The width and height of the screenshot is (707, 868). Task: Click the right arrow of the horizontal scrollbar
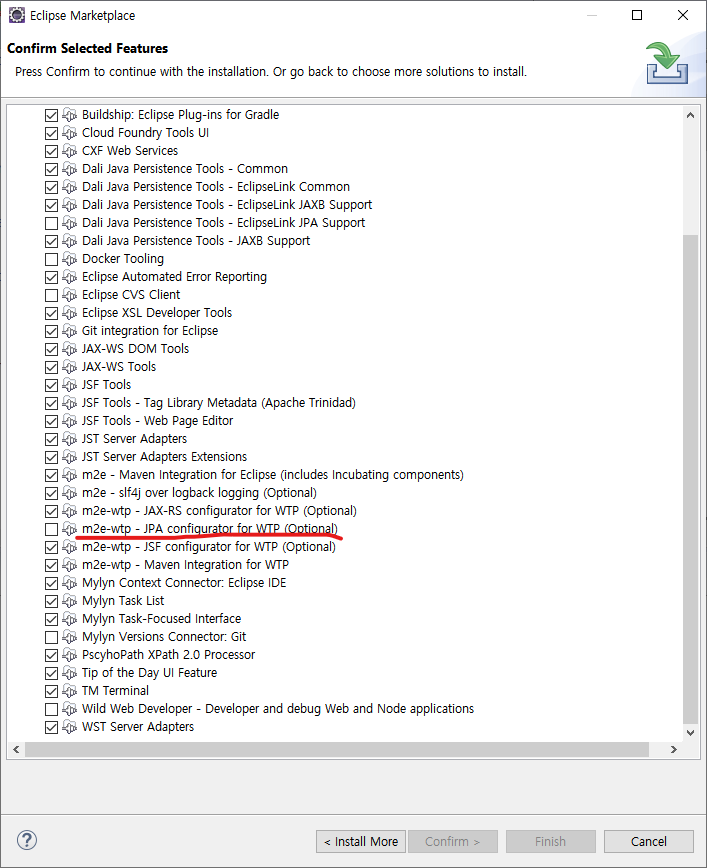[x=673, y=750]
